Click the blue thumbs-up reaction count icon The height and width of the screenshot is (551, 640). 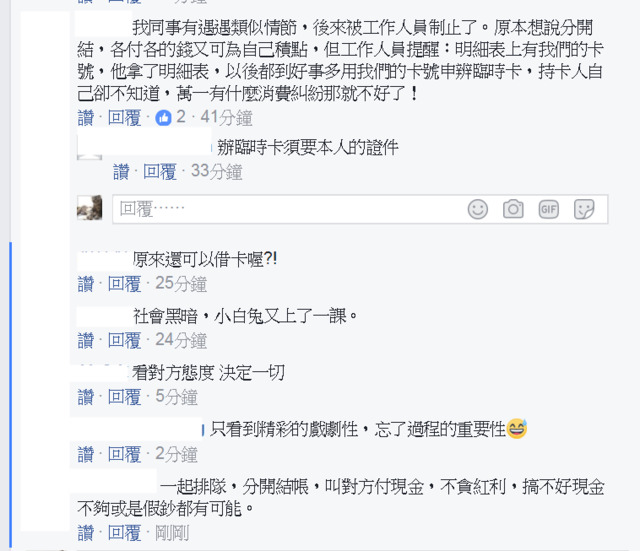pos(163,118)
